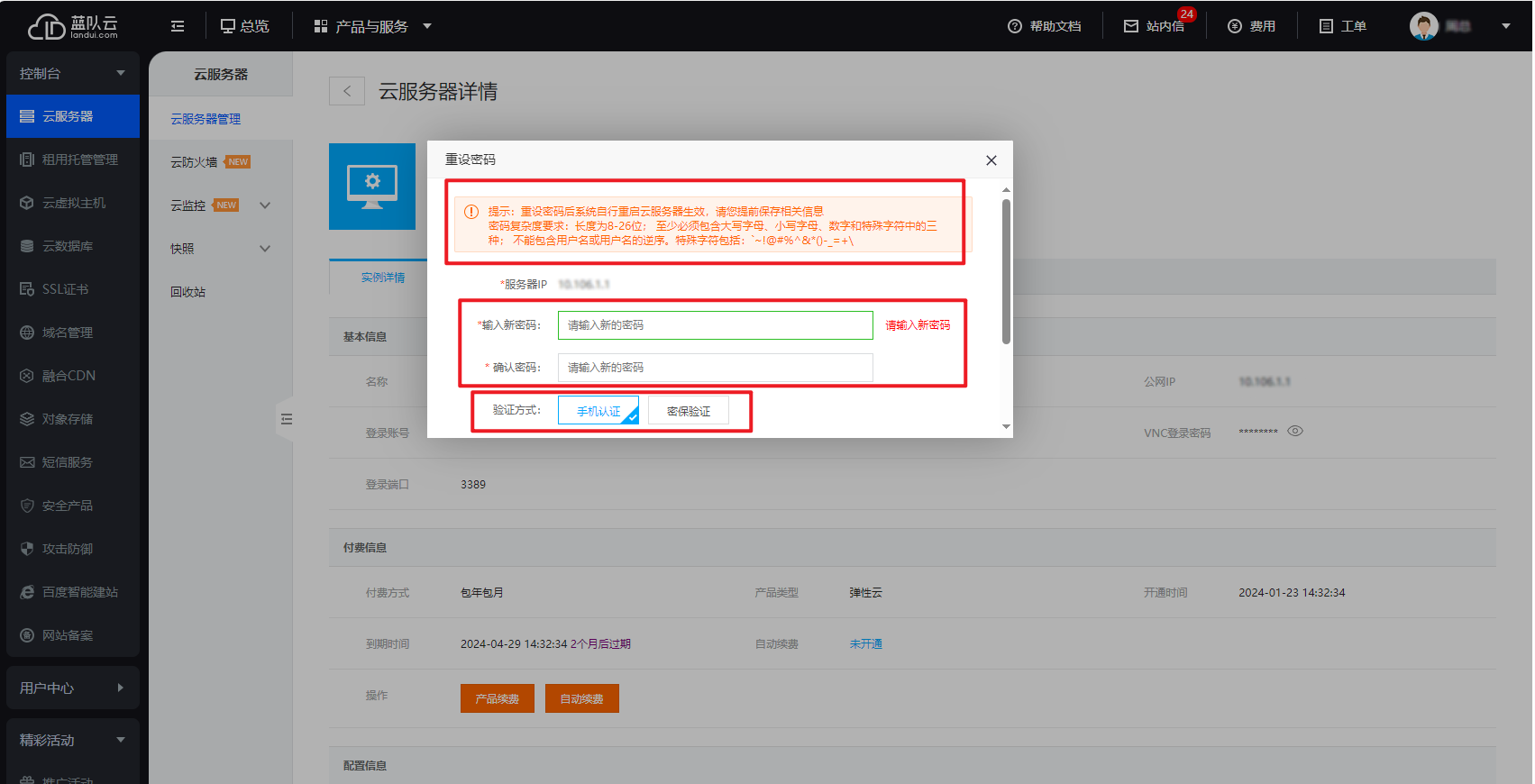This screenshot has width=1535, height=784.
Task: Click the 输入新密码 input field
Action: [715, 325]
